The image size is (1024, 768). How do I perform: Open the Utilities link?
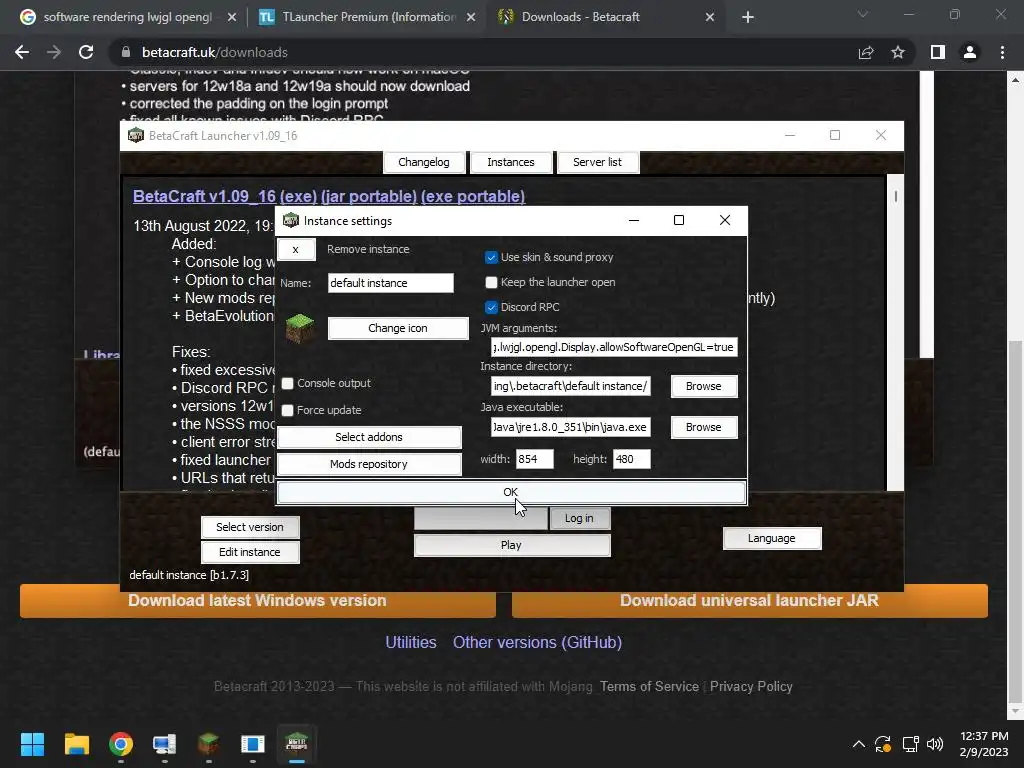[x=411, y=643]
